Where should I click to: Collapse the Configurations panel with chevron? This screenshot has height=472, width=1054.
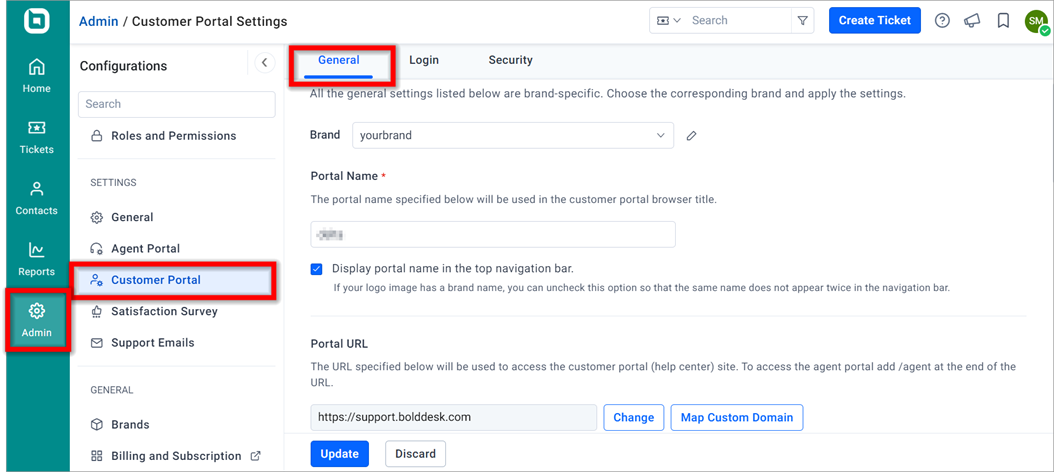(x=264, y=63)
